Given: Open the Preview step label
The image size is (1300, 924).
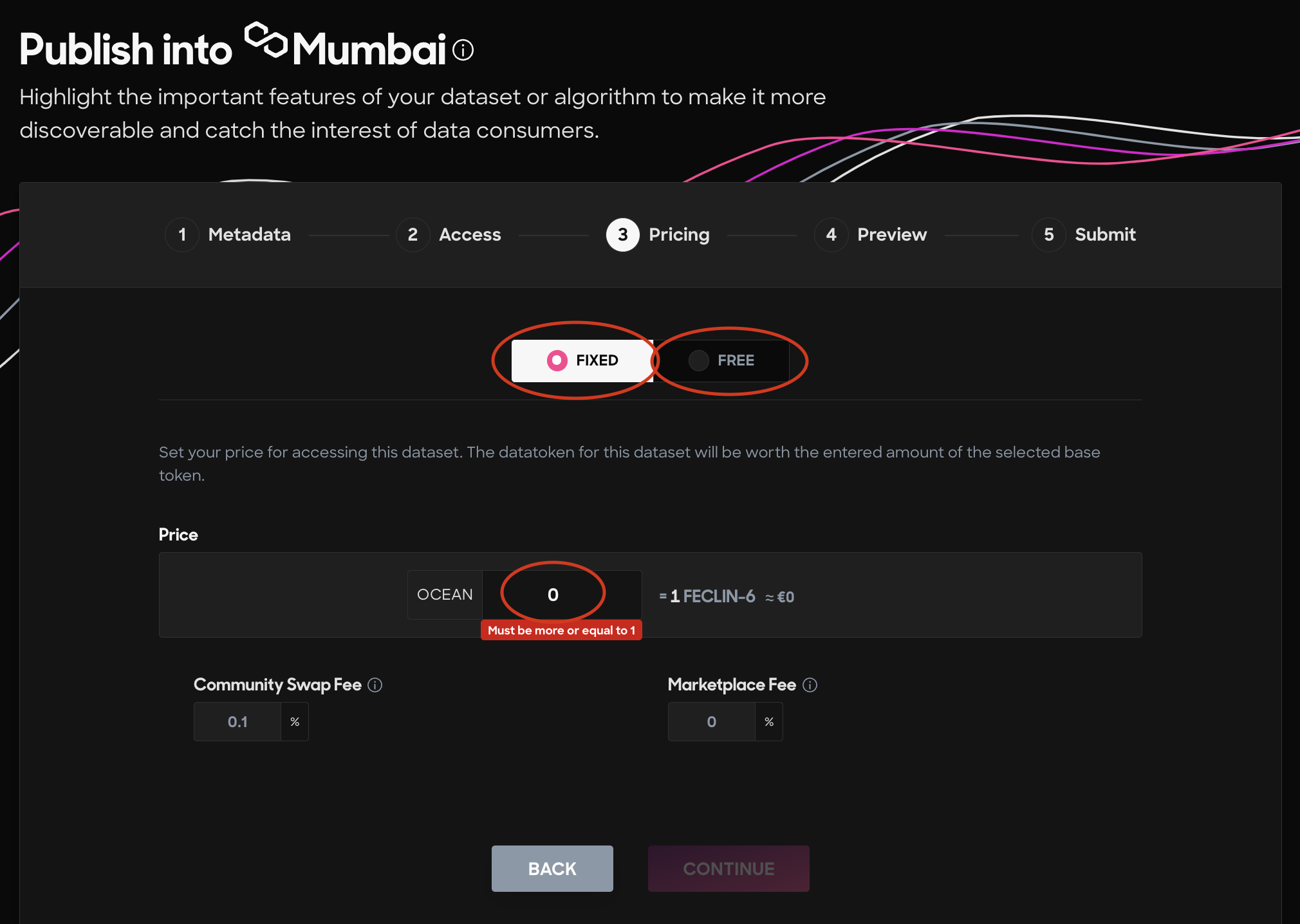Looking at the screenshot, I should tap(892, 235).
